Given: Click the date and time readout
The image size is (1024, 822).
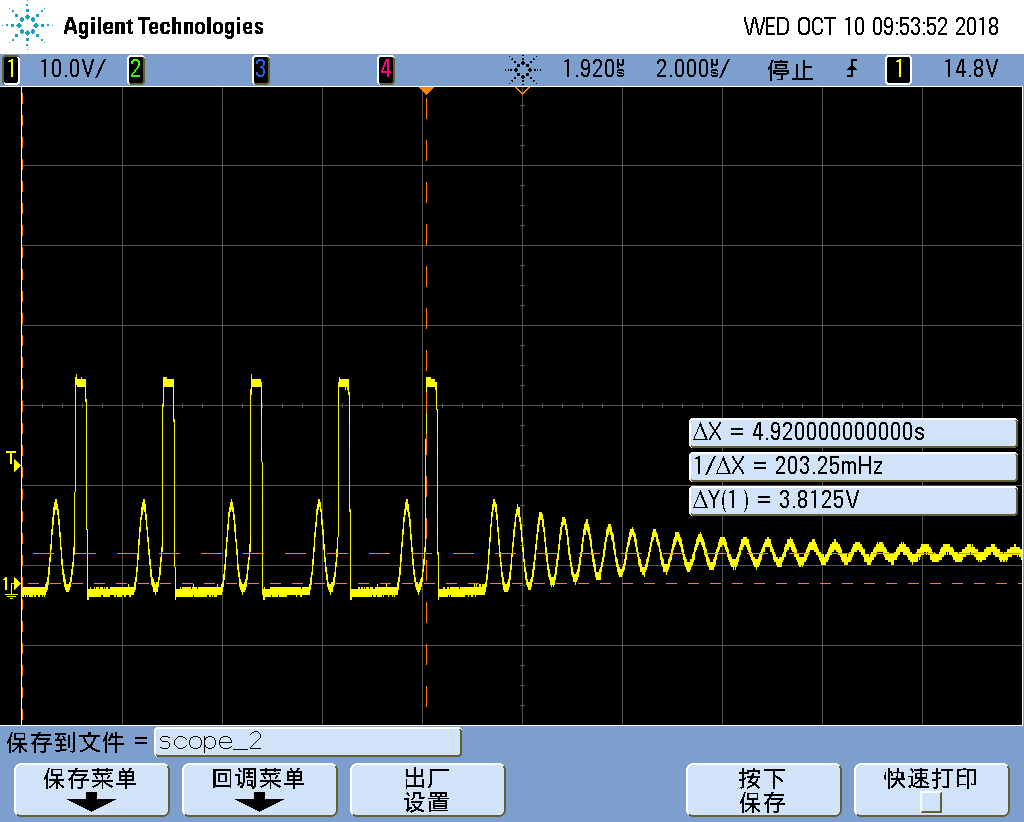Looking at the screenshot, I should 871,27.
